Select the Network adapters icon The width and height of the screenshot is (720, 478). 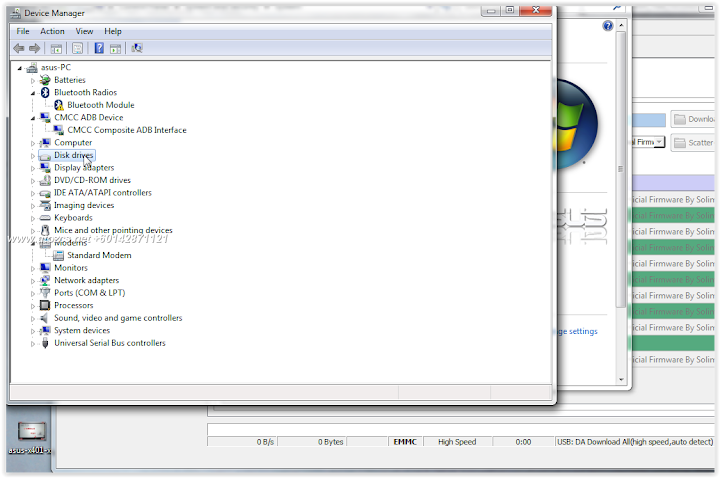45,280
